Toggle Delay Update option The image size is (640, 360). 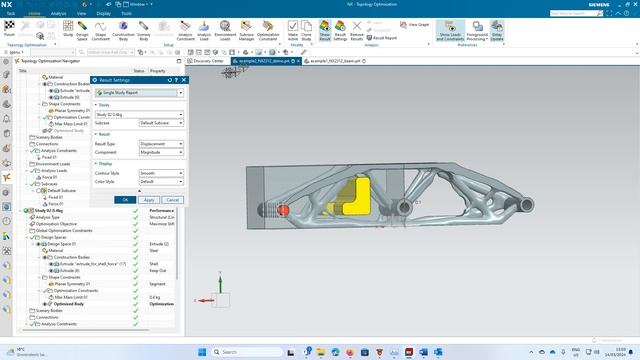[497, 31]
